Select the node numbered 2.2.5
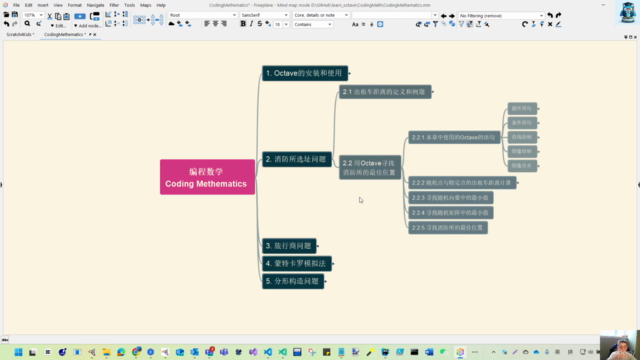 point(448,227)
